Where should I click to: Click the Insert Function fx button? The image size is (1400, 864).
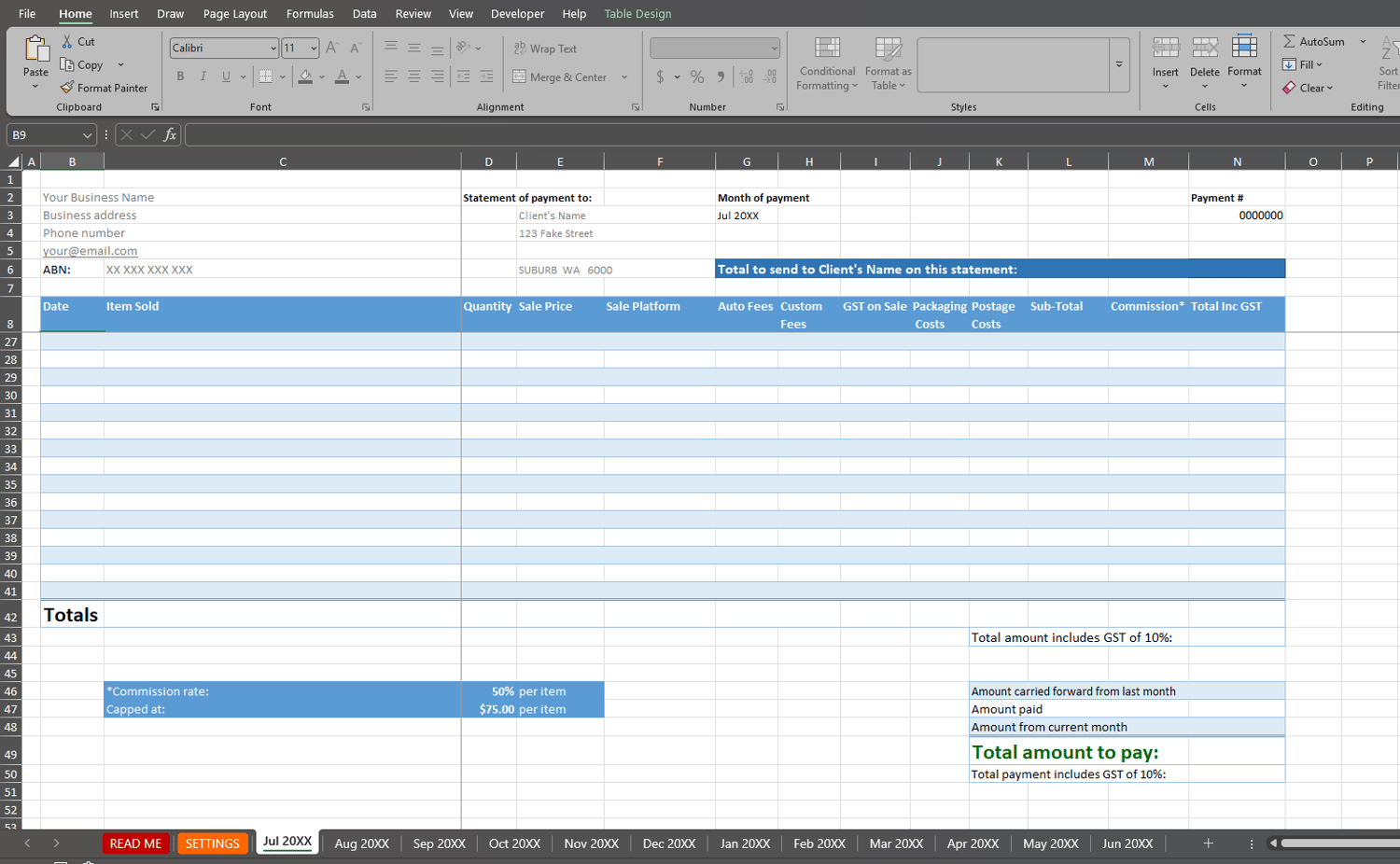click(170, 135)
